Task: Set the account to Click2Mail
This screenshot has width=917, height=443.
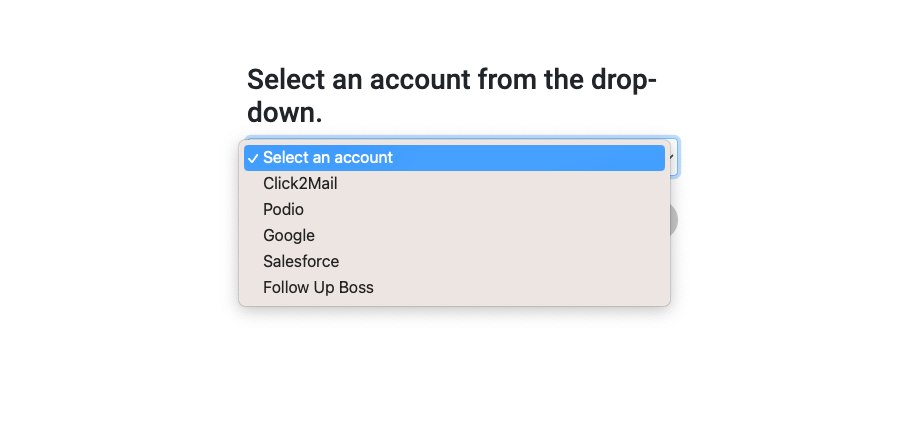Action: pos(301,184)
